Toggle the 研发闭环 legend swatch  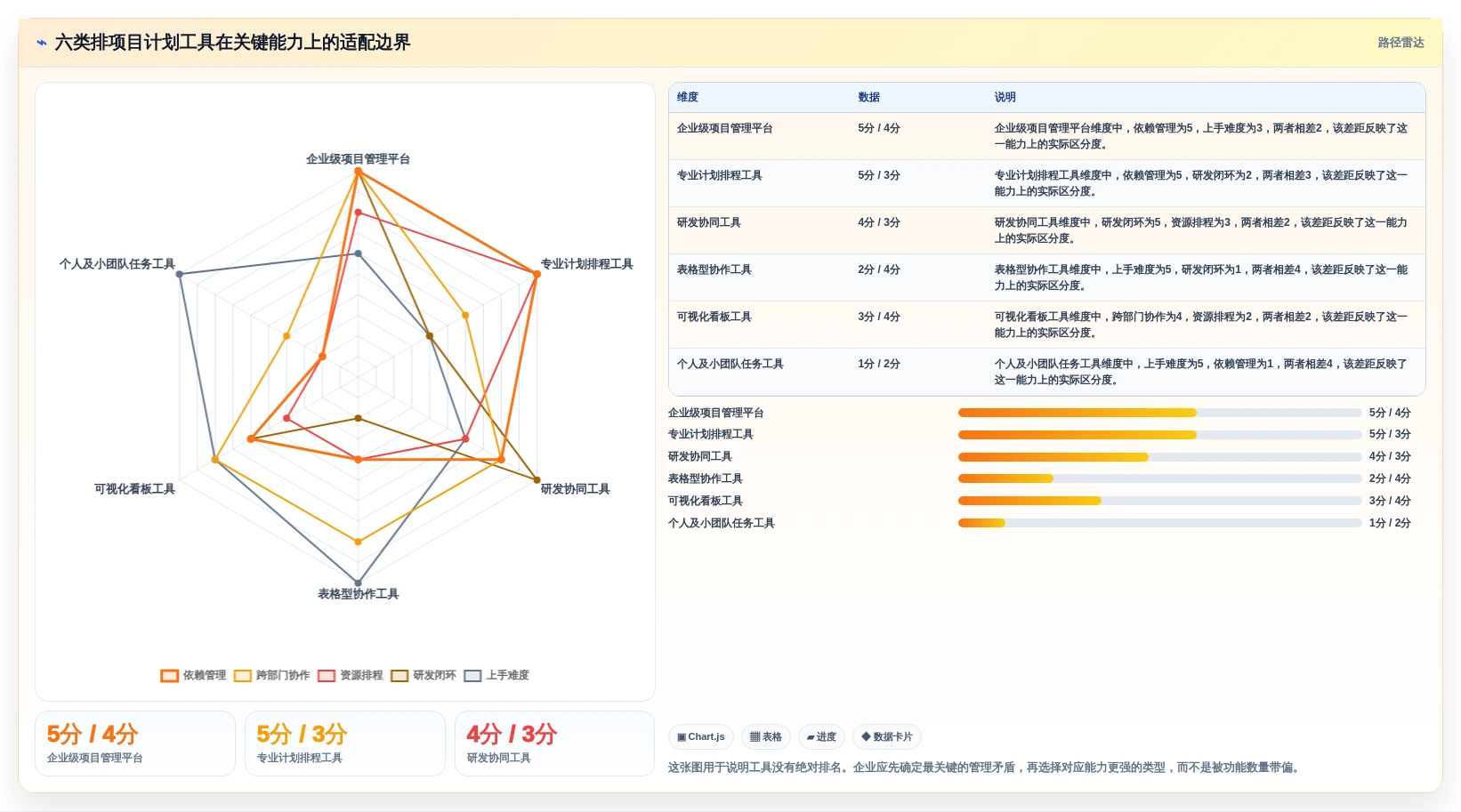coord(400,676)
